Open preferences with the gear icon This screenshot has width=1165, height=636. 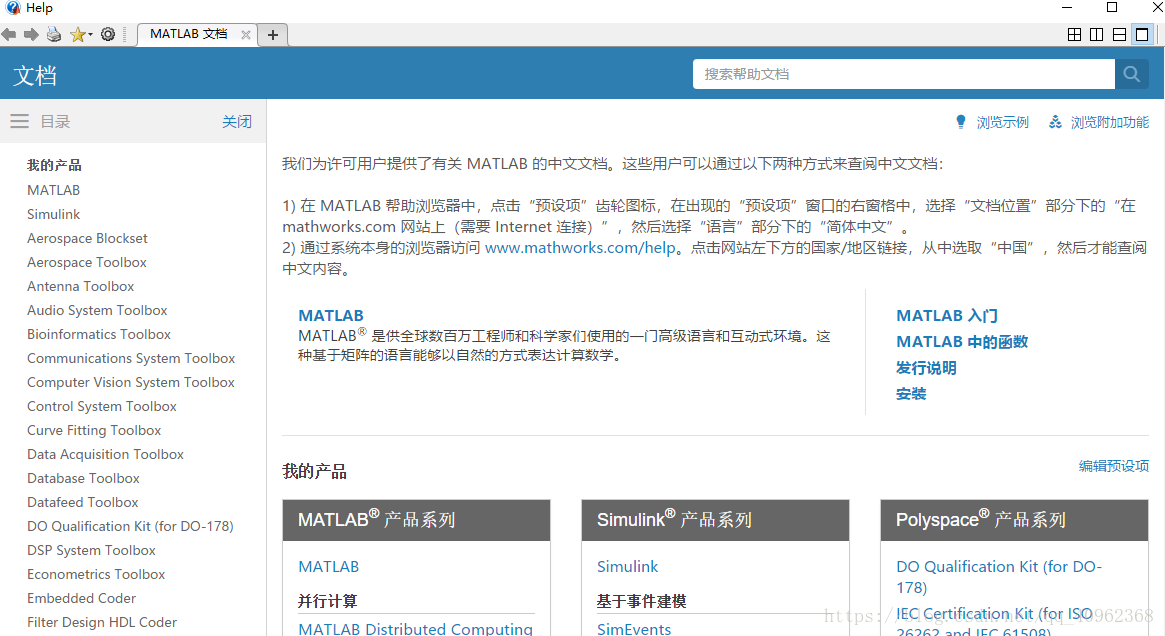pyautogui.click(x=108, y=35)
